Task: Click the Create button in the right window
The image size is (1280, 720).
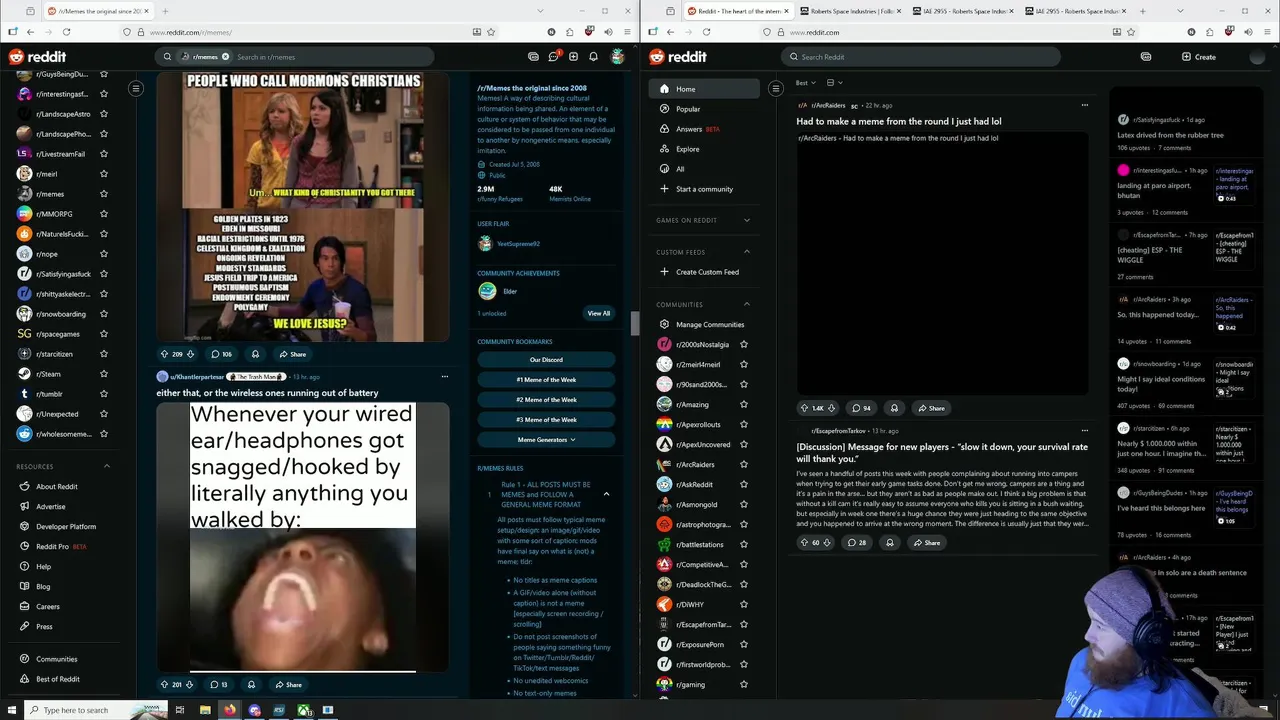Action: [x=1199, y=57]
